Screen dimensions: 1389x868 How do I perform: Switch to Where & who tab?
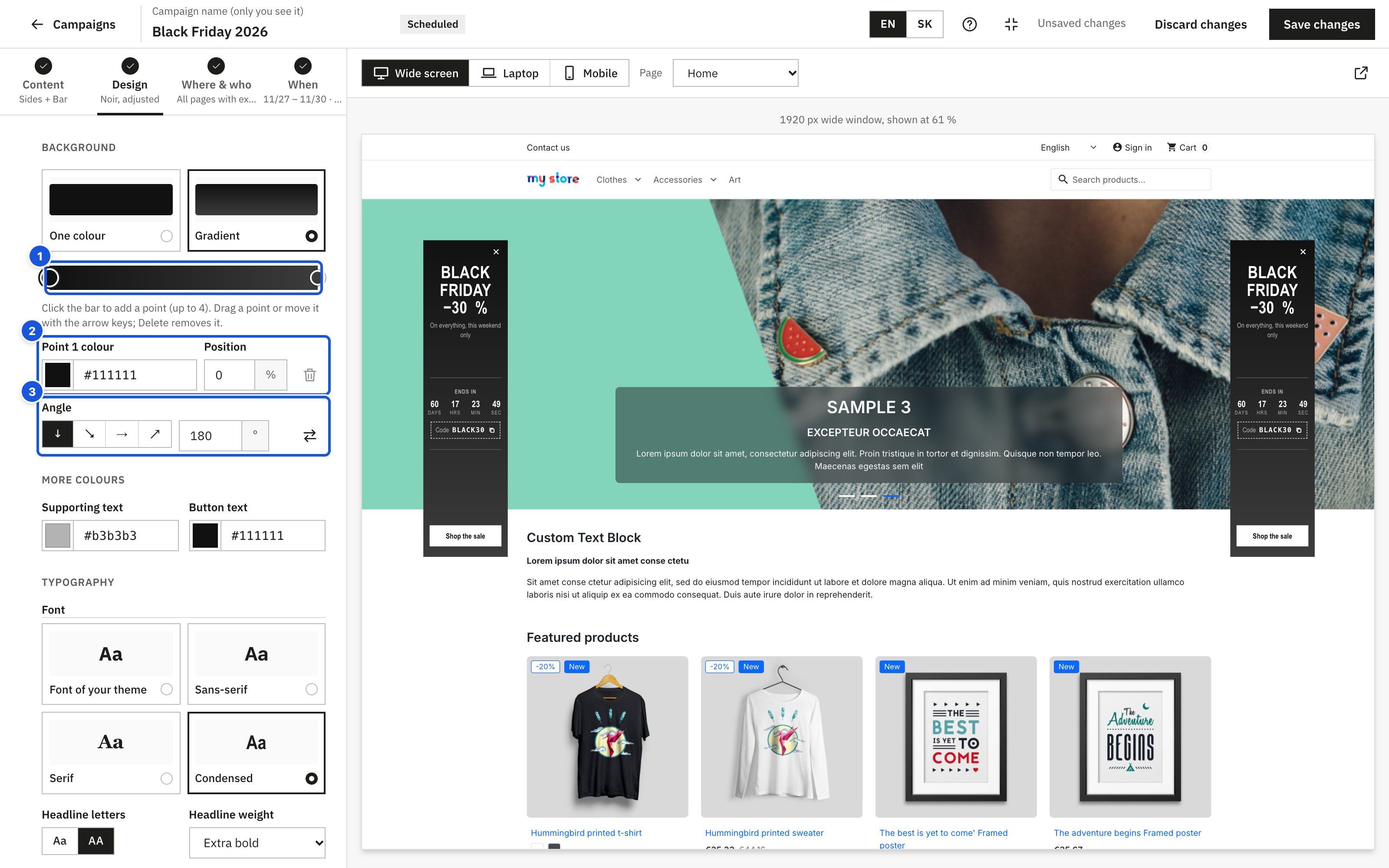pos(217,82)
